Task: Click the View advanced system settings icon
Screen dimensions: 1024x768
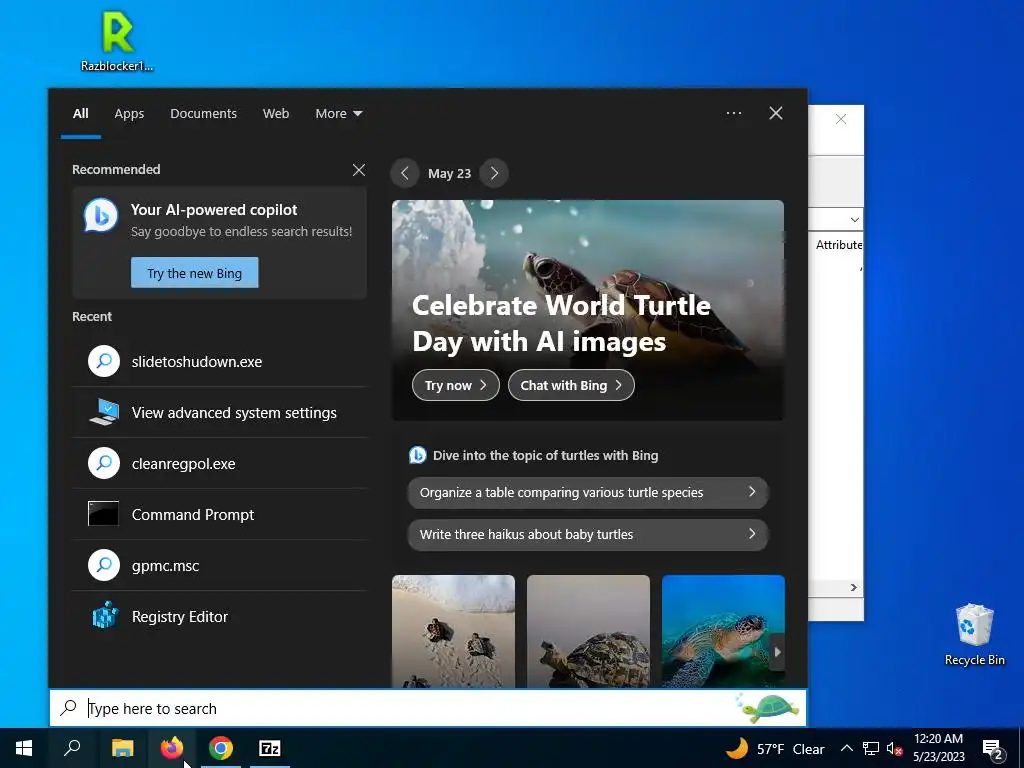Action: [x=104, y=412]
